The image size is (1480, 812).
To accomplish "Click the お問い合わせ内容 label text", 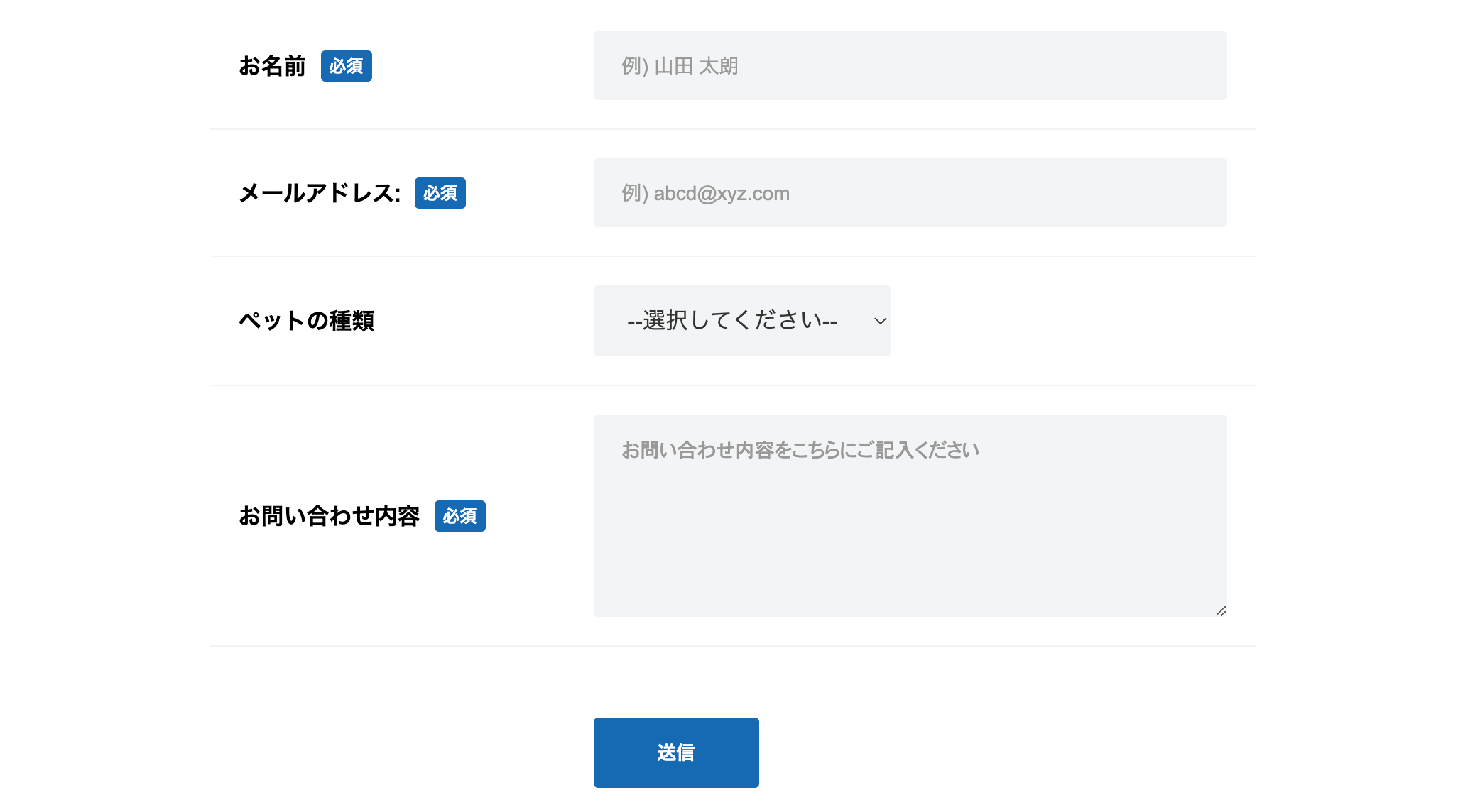I will pyautogui.click(x=329, y=516).
